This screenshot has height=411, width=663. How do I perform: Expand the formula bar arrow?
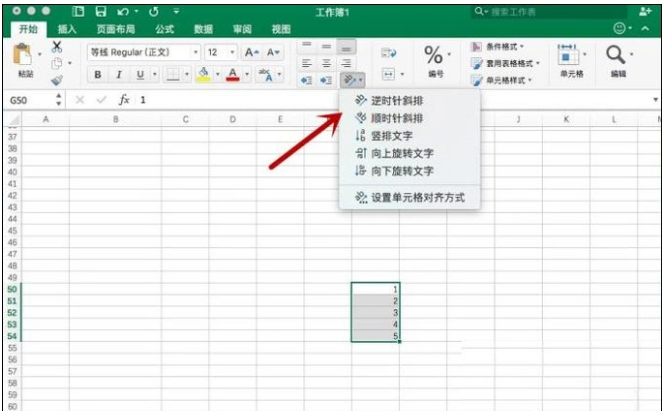pos(655,100)
